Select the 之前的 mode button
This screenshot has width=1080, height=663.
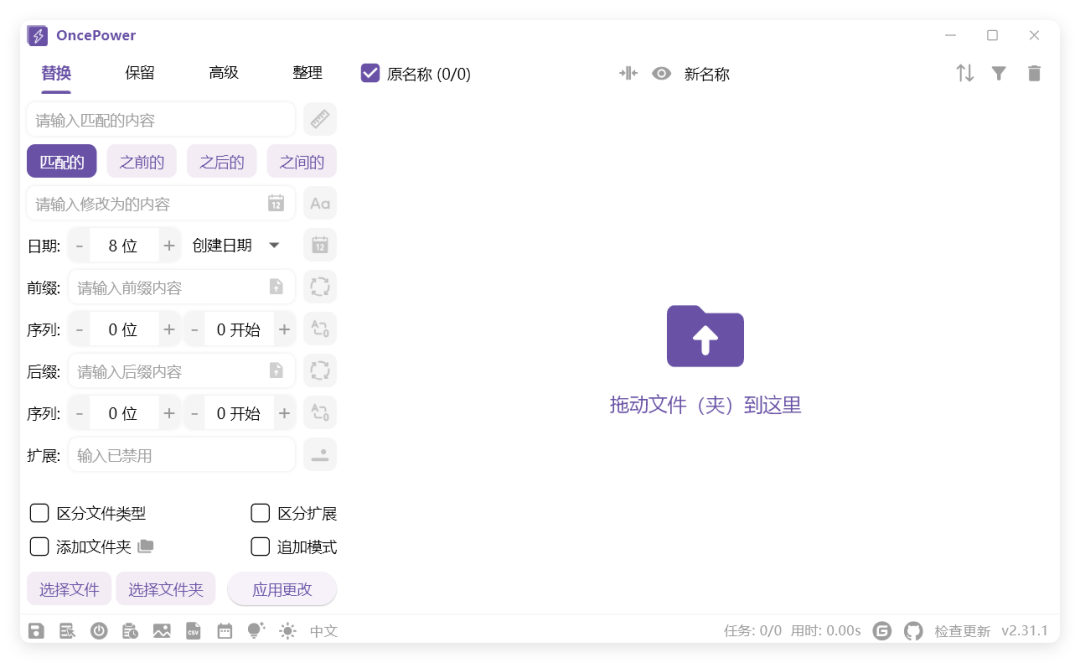click(x=142, y=162)
